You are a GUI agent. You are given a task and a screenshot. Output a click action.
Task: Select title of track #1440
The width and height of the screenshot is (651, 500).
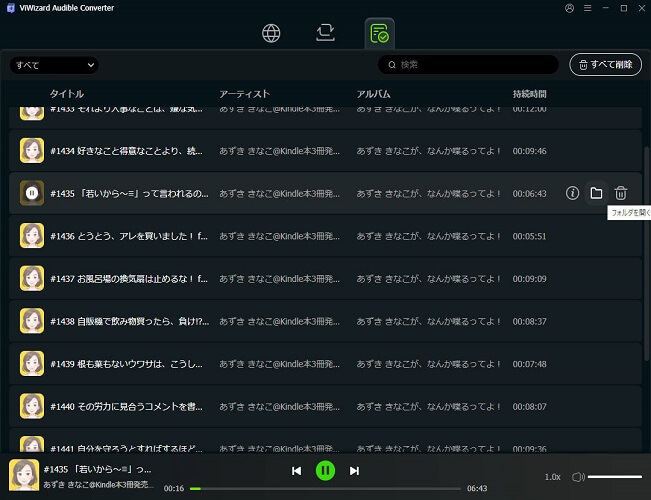point(127,407)
